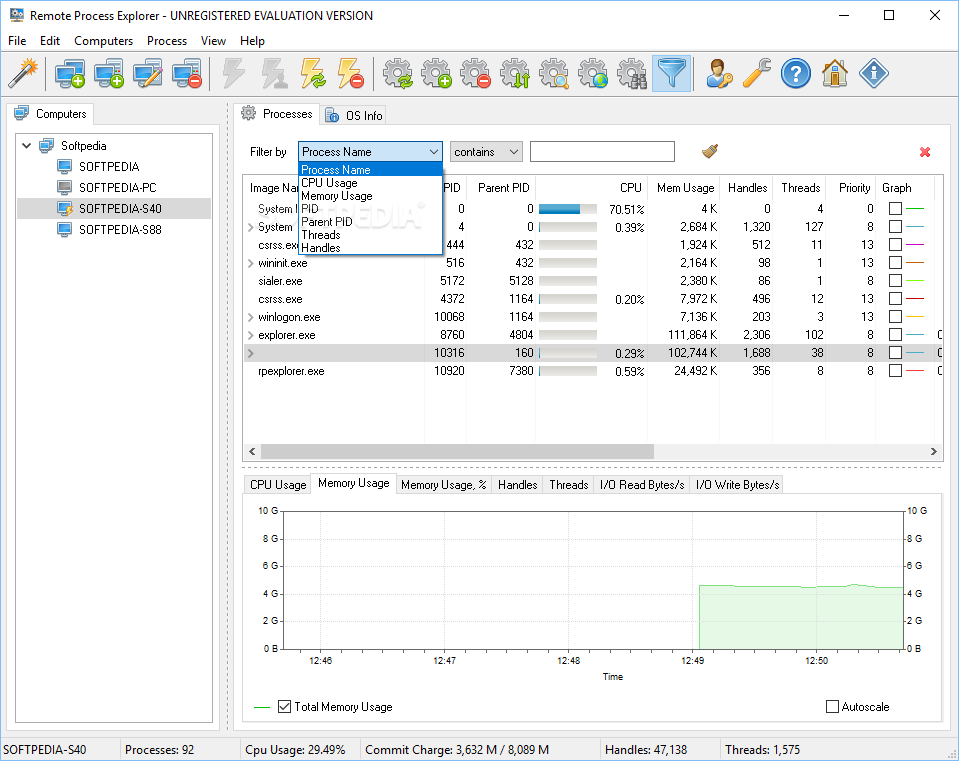The height and width of the screenshot is (761, 959).
Task: Click the add computer icon
Action: [x=69, y=73]
